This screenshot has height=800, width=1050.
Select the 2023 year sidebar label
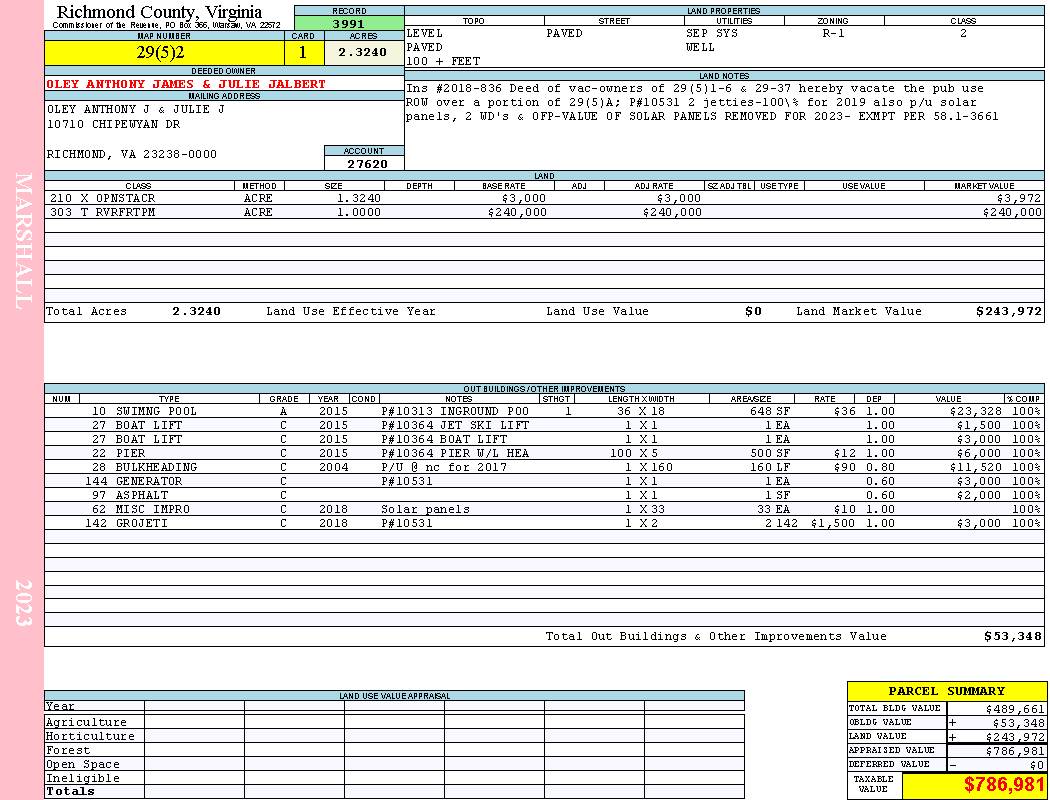tap(23, 603)
